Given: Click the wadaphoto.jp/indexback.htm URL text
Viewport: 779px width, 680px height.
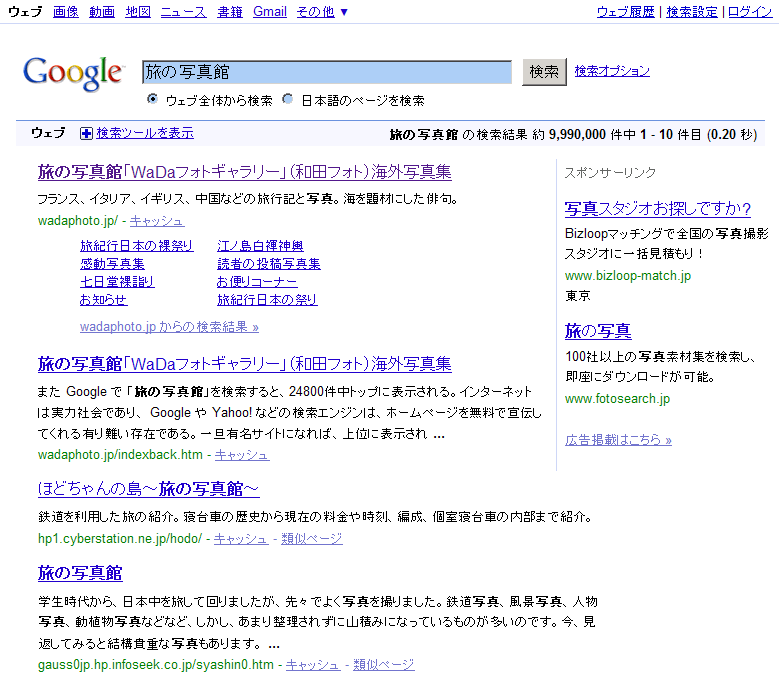Looking at the screenshot, I should click(x=120, y=454).
